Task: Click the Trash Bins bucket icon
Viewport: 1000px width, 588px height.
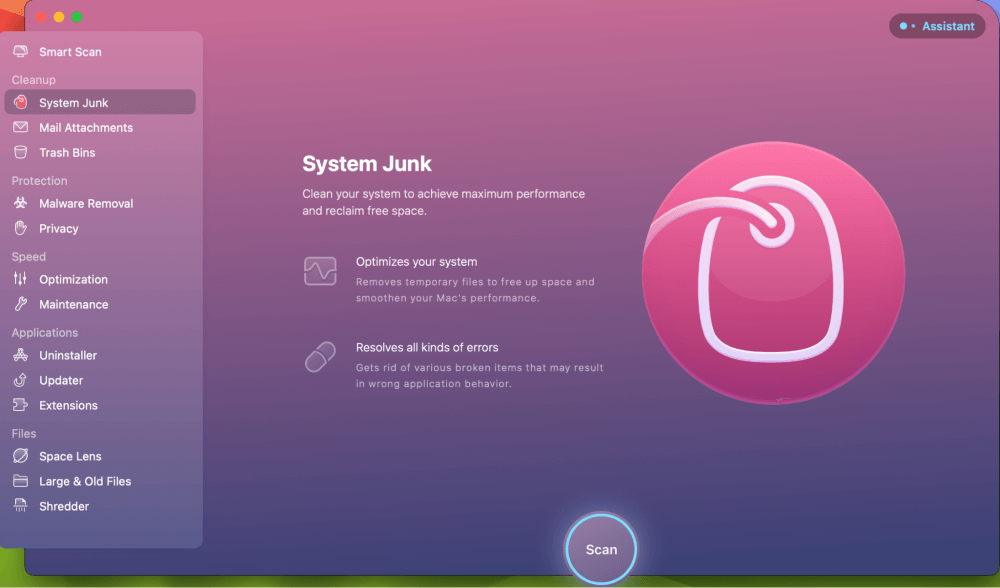Action: pyautogui.click(x=20, y=152)
